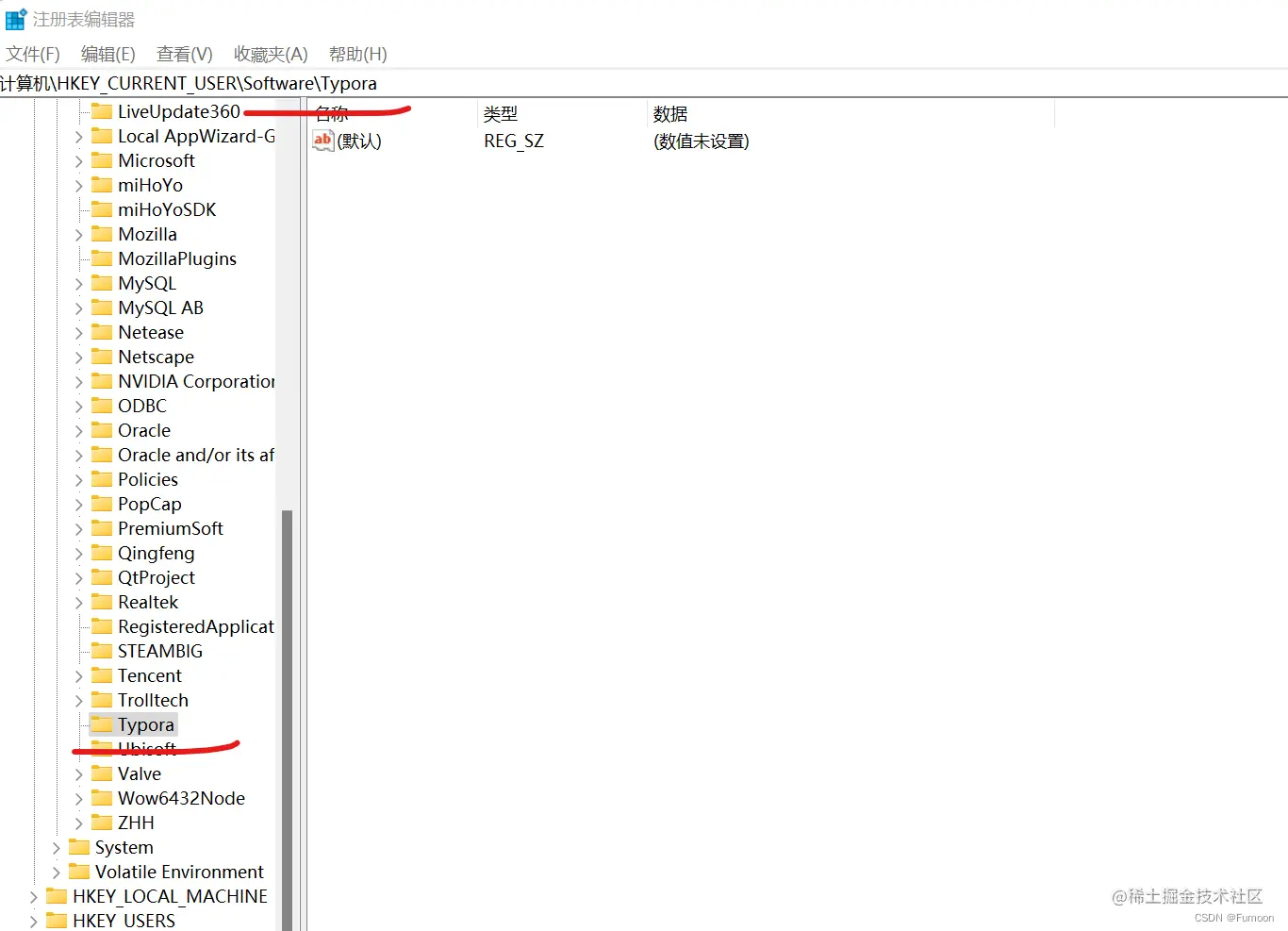The height and width of the screenshot is (931, 1288).
Task: Select the Microsoft key folder icon
Action: click(x=102, y=160)
